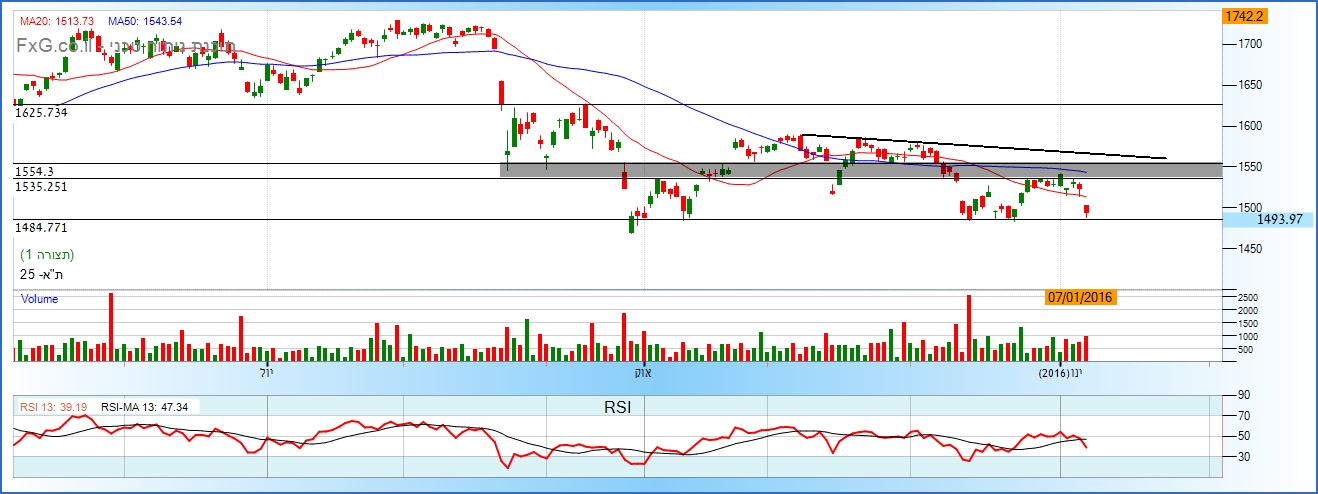The image size is (1318, 494).
Task: Click the tallest red volume bar near the chart's left edge
Action: [110, 327]
